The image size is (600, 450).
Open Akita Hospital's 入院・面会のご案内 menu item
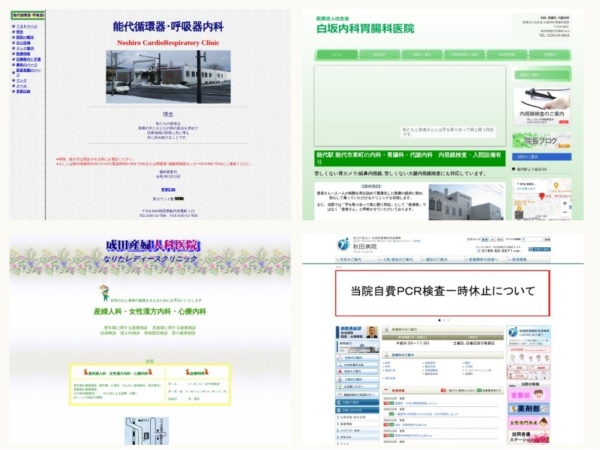coord(400,259)
